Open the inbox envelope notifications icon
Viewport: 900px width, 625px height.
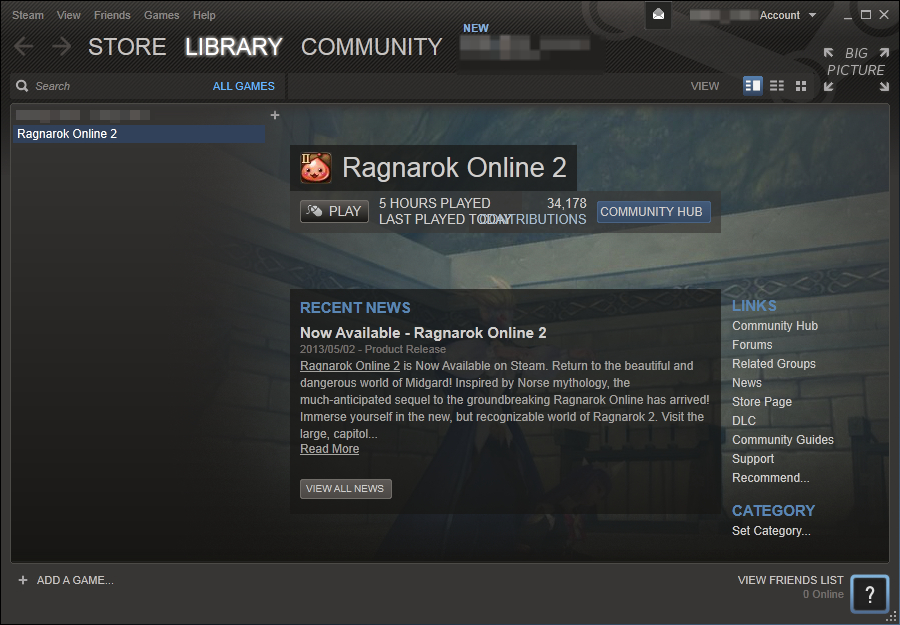coord(658,15)
